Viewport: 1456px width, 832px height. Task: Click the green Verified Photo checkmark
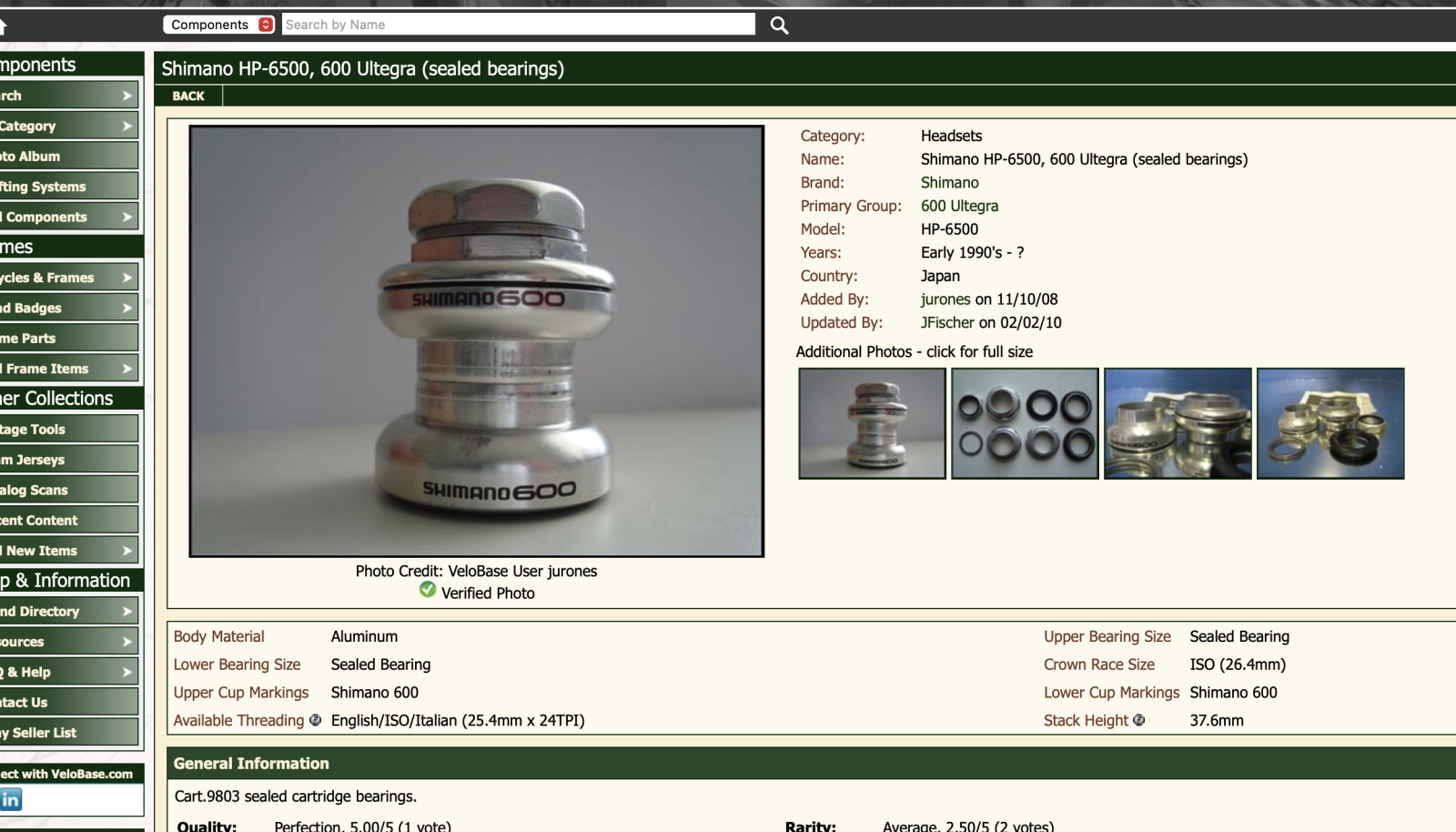pos(428,590)
